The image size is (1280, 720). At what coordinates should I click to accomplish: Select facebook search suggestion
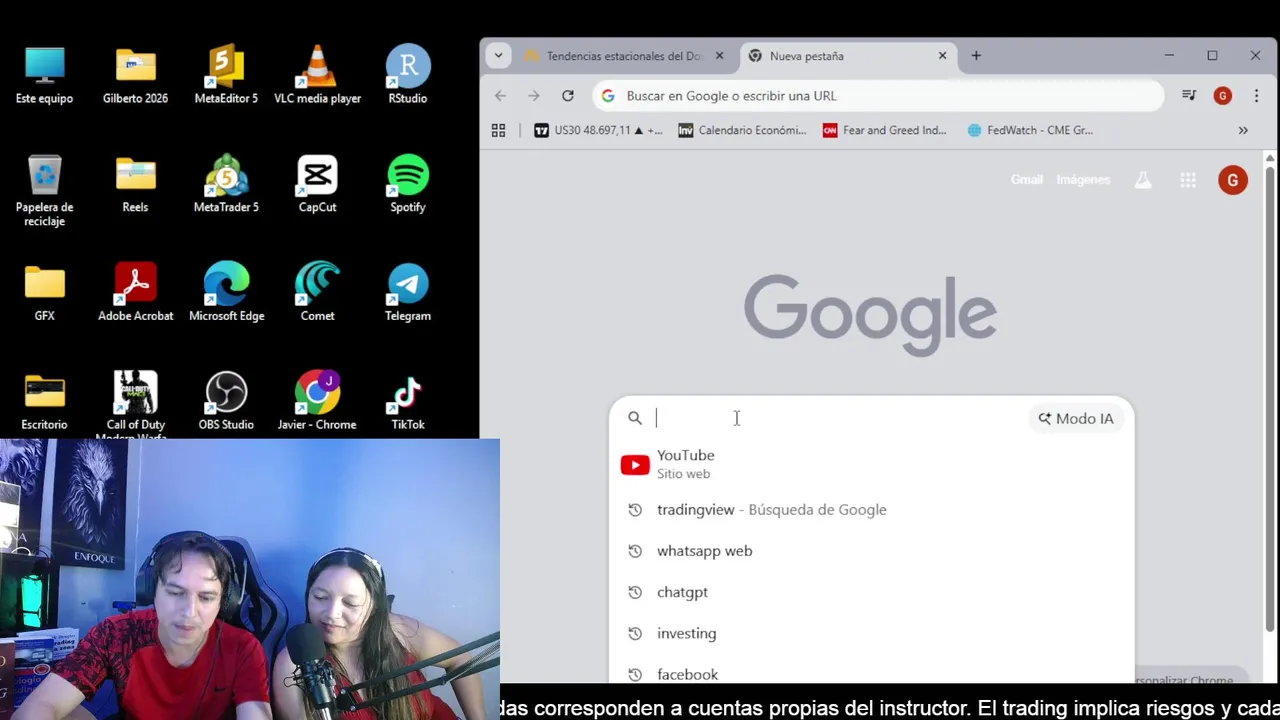pos(871,672)
